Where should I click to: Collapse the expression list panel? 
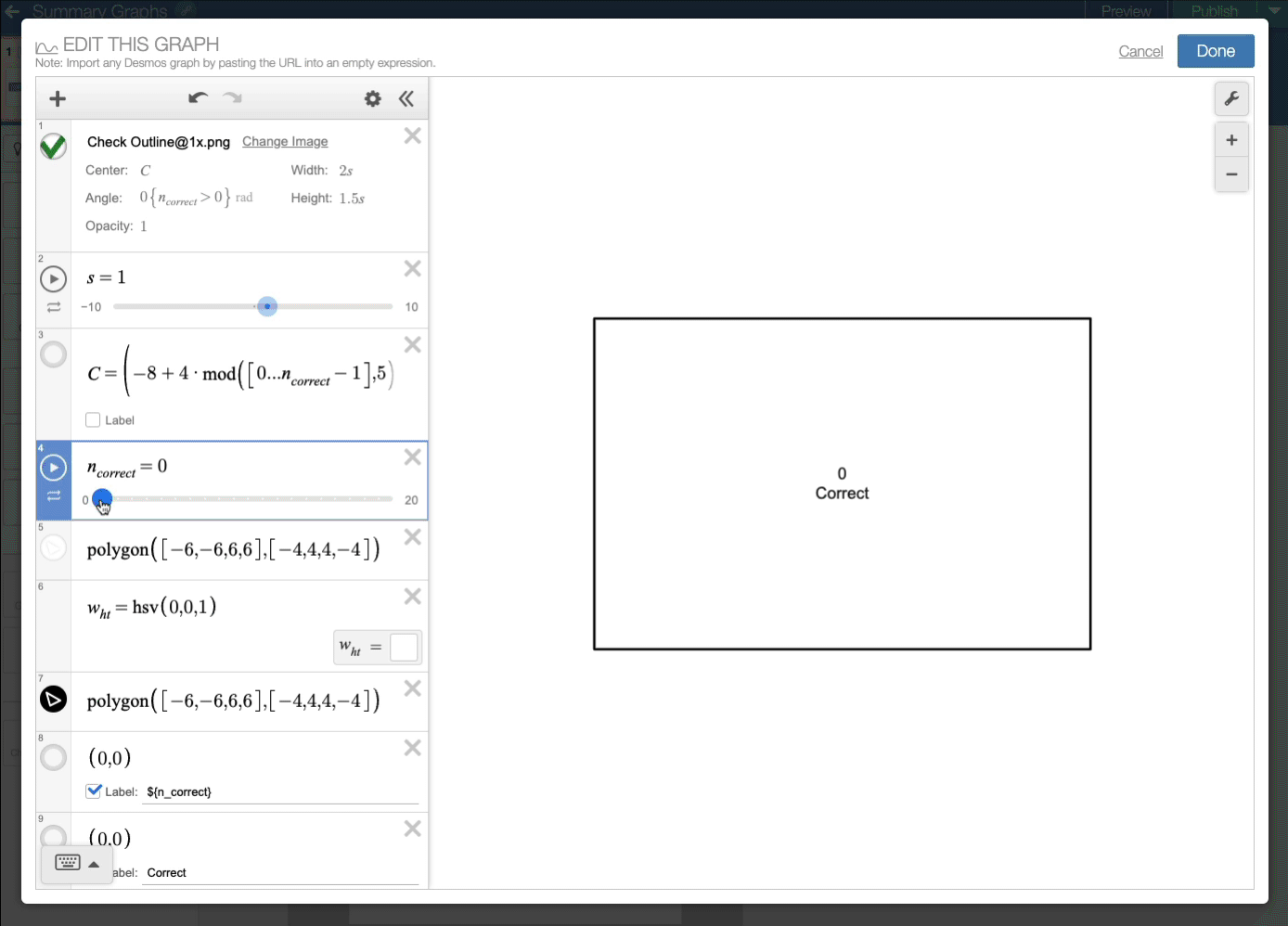click(x=406, y=98)
